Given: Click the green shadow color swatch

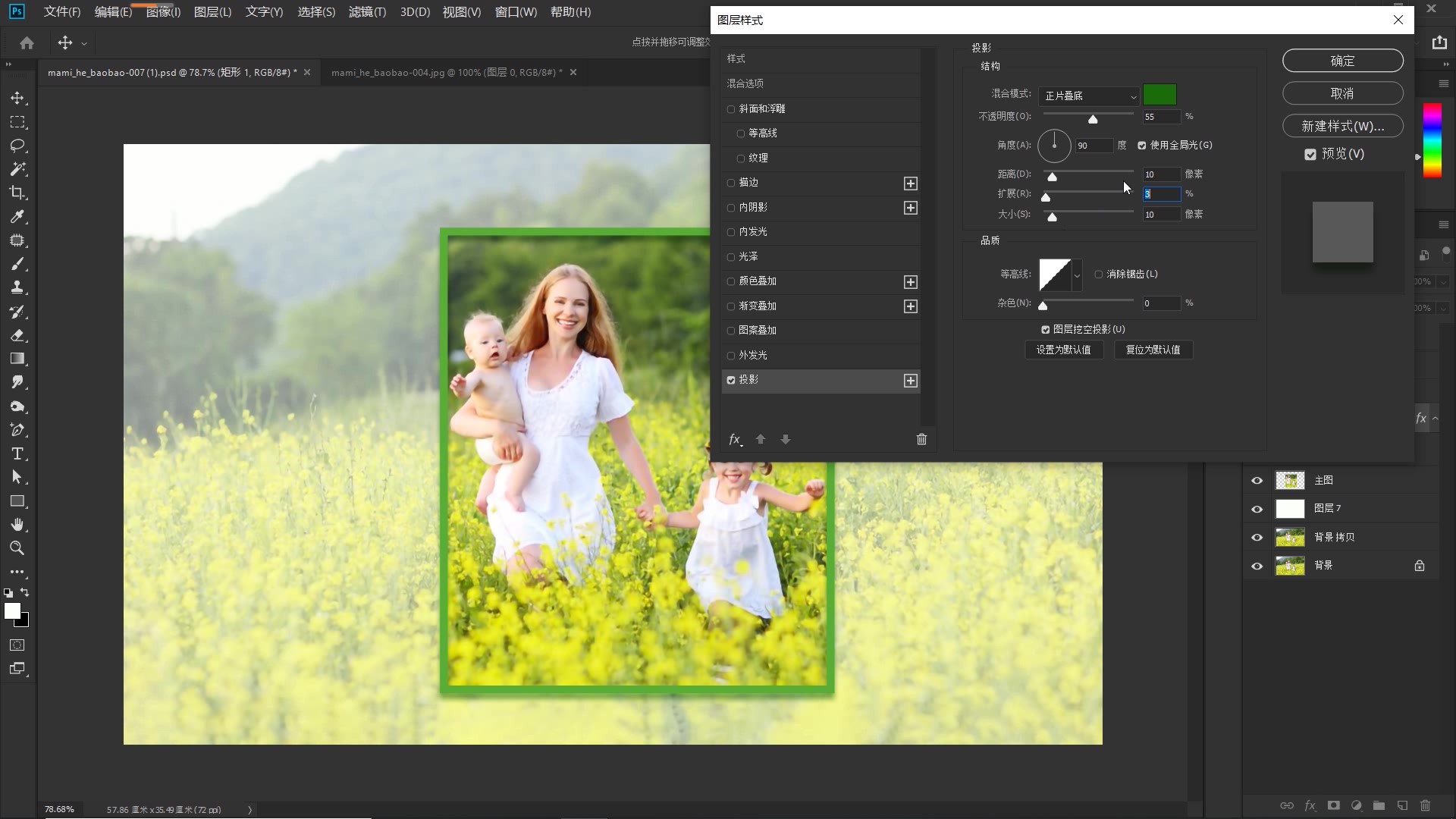Looking at the screenshot, I should click(1159, 95).
